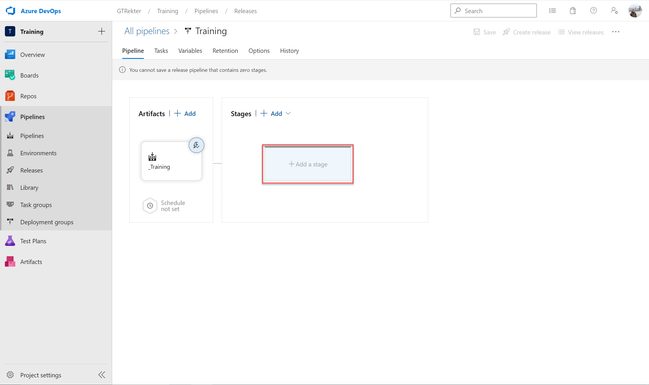
Task: Click the Add a stage box
Action: coord(308,164)
